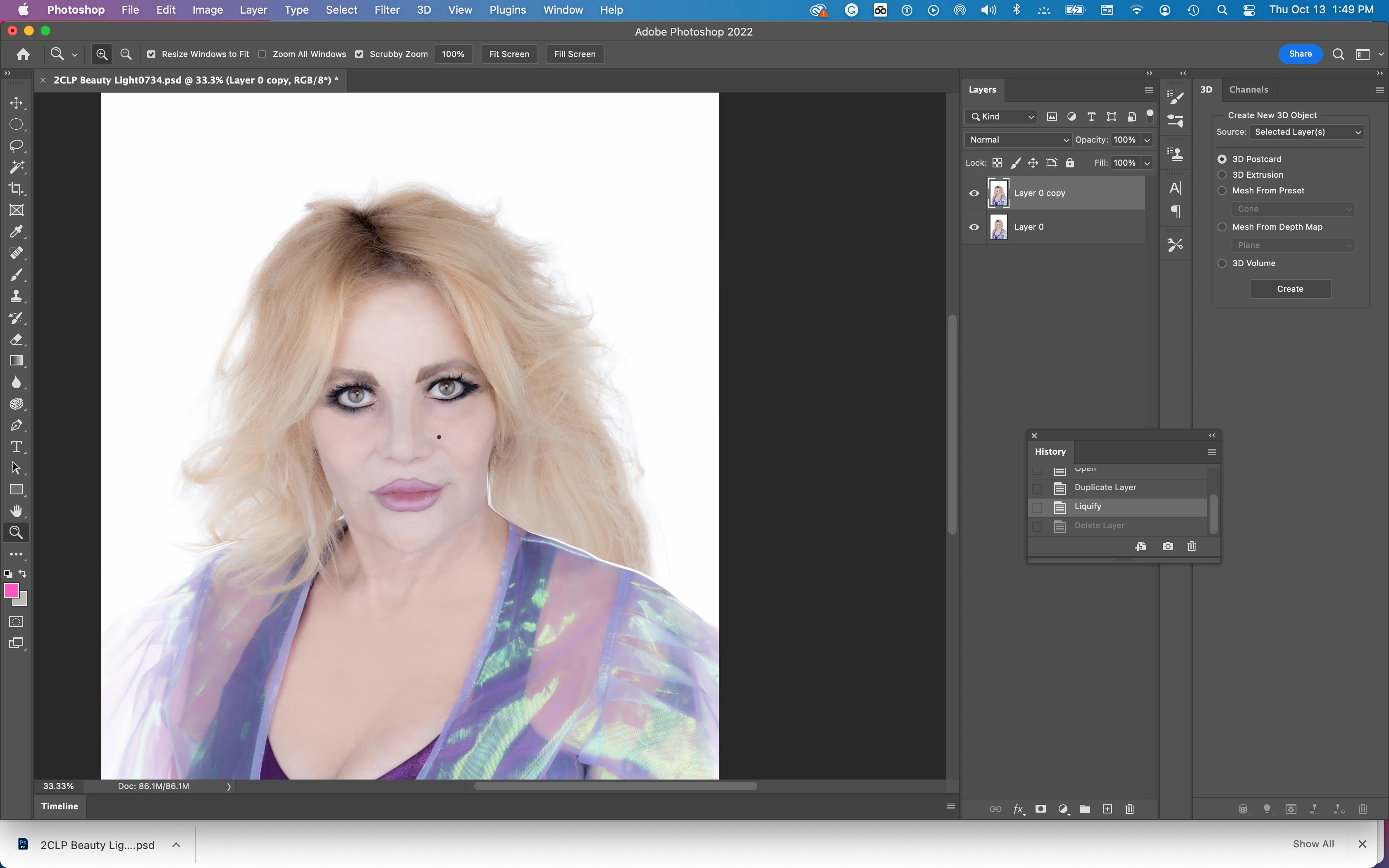The height and width of the screenshot is (868, 1389).
Task: Create a new snapshot from History
Action: (x=1167, y=546)
